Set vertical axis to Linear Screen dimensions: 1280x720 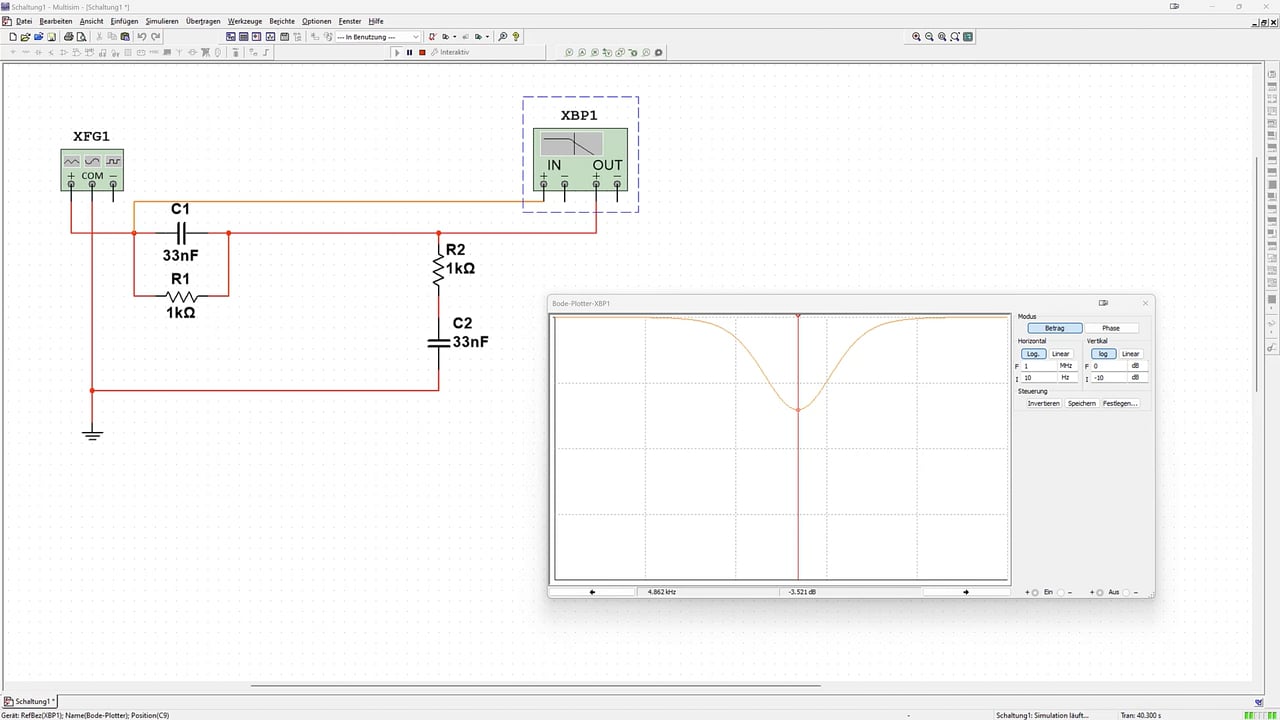click(x=1130, y=353)
